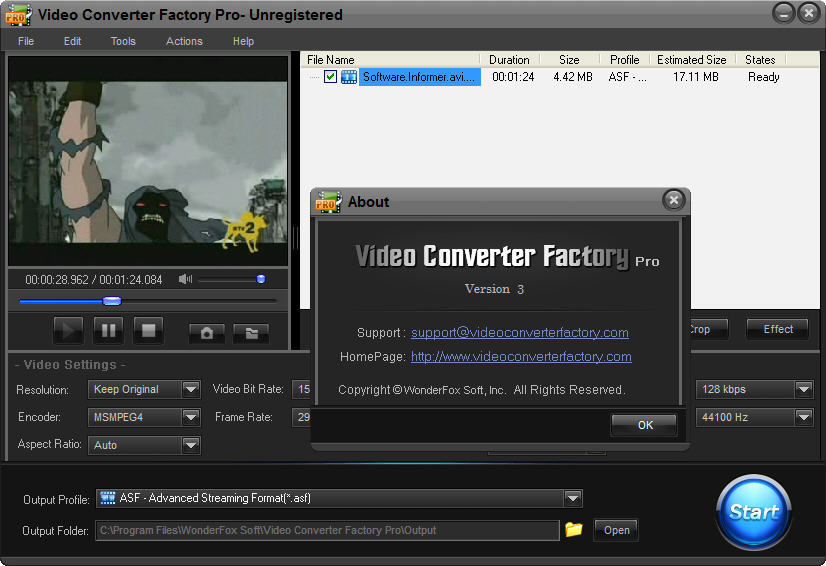This screenshot has height=566, width=826.
Task: Click the Open output folder button
Action: coord(616,530)
